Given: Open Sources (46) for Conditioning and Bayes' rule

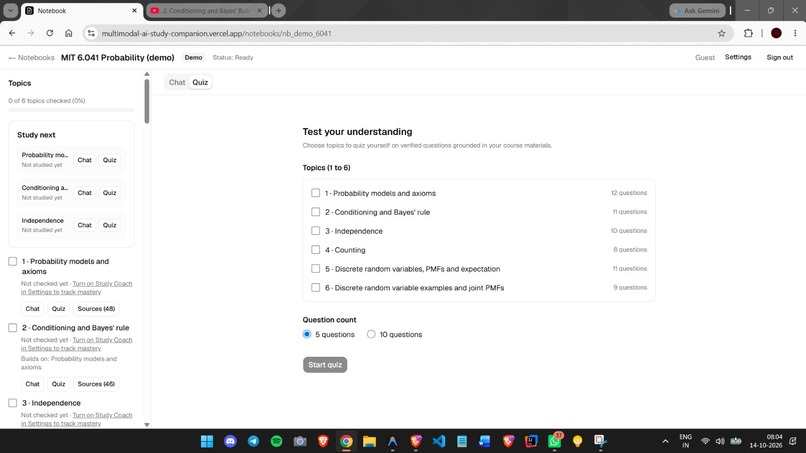Looking at the screenshot, I should pyautogui.click(x=96, y=384).
